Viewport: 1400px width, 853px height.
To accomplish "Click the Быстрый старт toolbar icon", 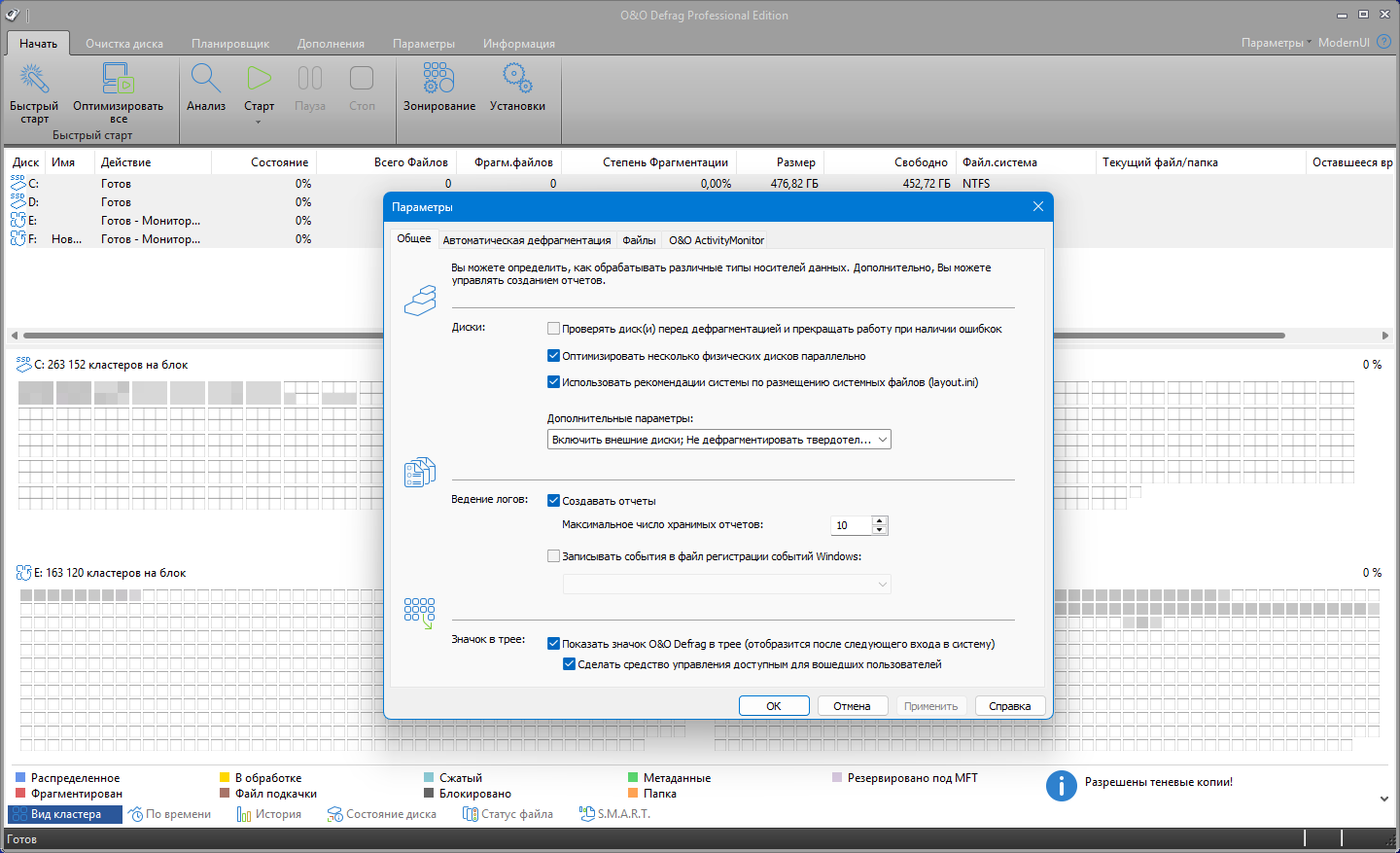I will click(x=34, y=79).
